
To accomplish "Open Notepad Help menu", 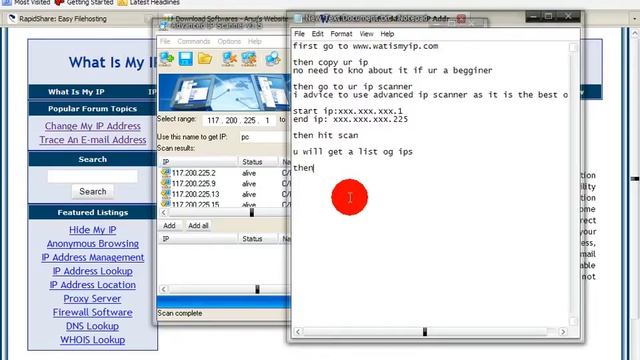I will (387, 34).
